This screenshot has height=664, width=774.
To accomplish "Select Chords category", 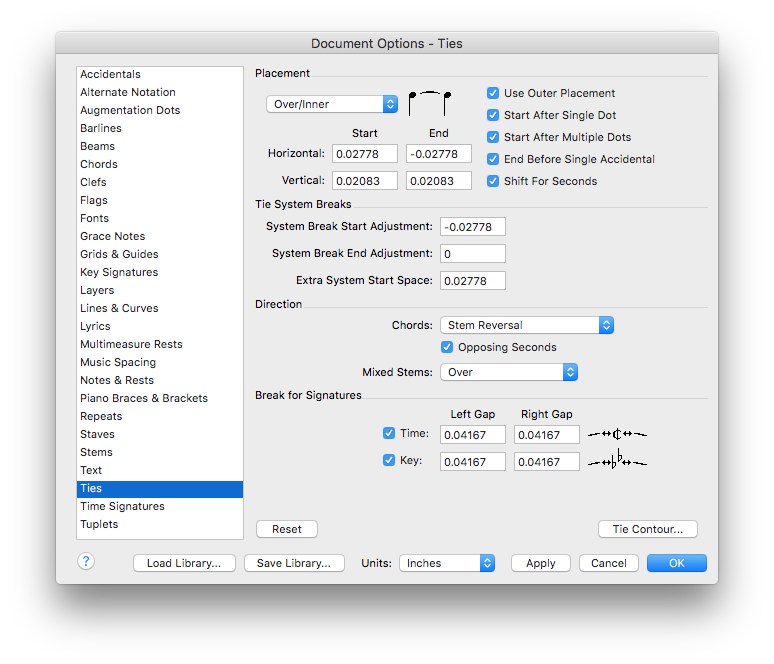I will 160,164.
